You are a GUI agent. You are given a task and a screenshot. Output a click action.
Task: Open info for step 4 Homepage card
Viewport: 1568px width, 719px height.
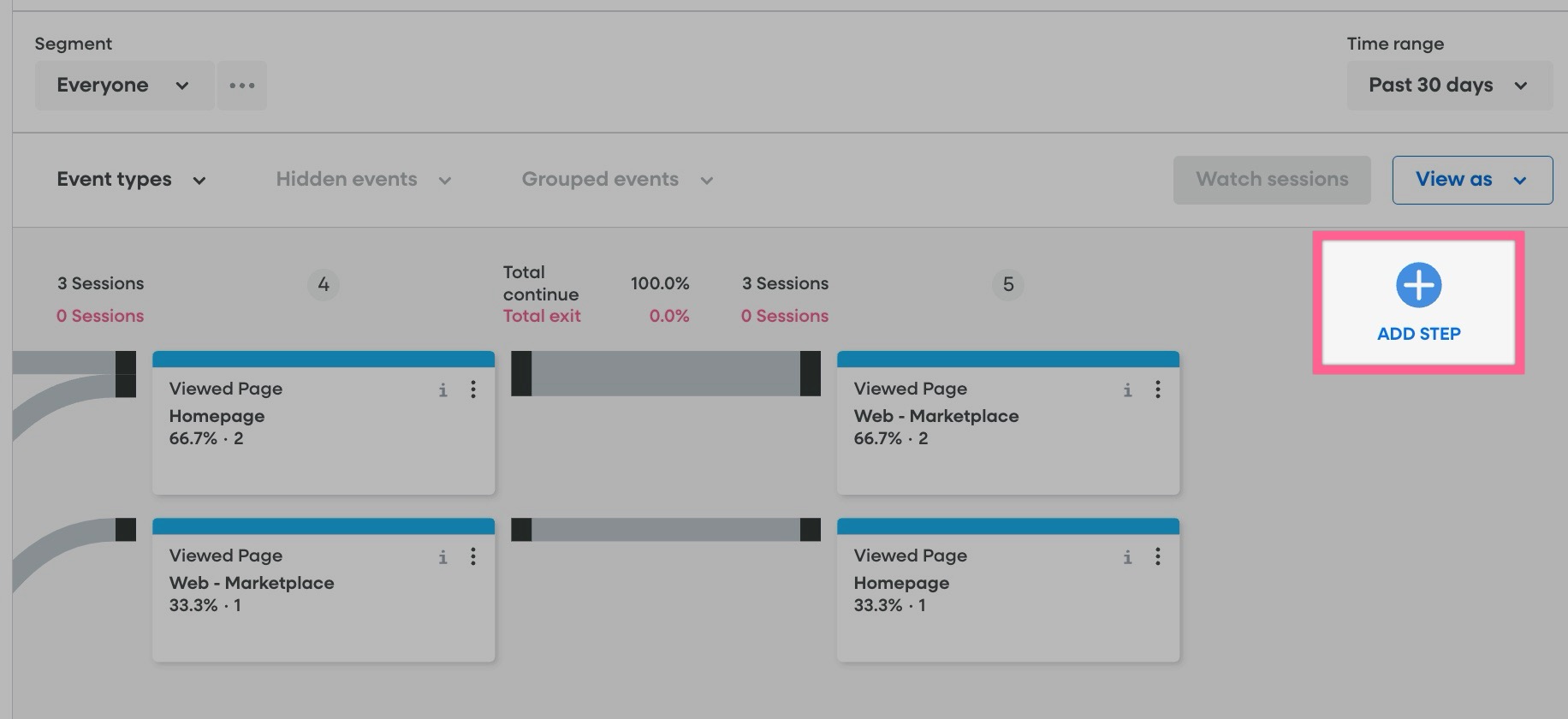click(x=442, y=390)
